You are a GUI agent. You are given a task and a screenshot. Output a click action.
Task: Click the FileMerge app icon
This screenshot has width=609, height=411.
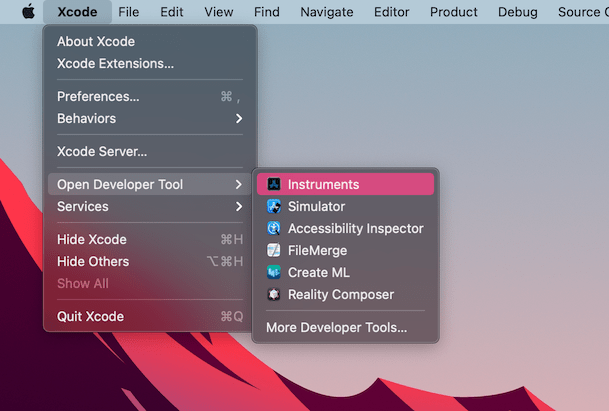[274, 251]
